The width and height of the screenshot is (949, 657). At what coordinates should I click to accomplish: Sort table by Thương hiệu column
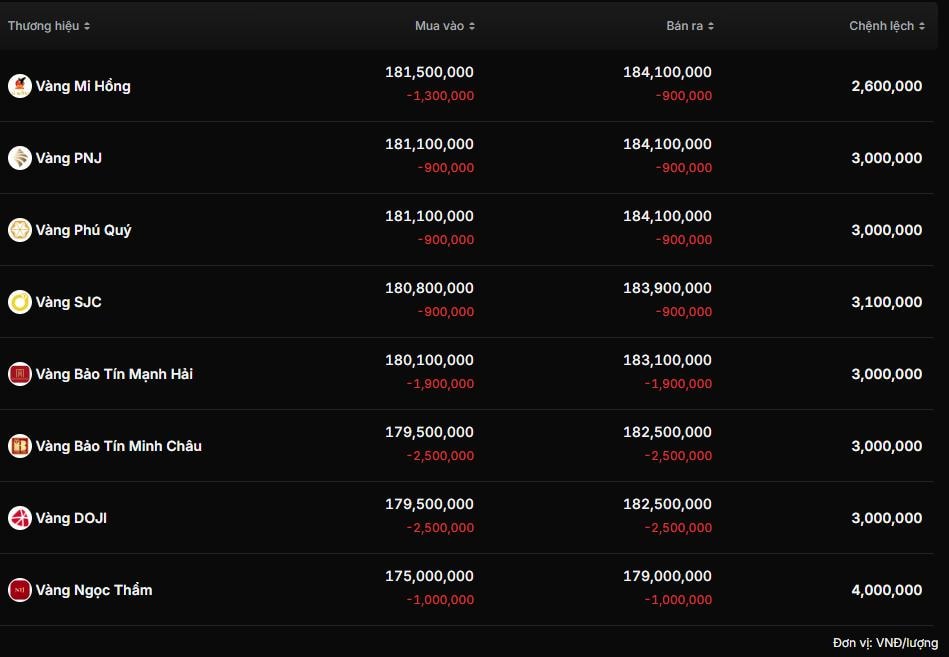click(49, 26)
